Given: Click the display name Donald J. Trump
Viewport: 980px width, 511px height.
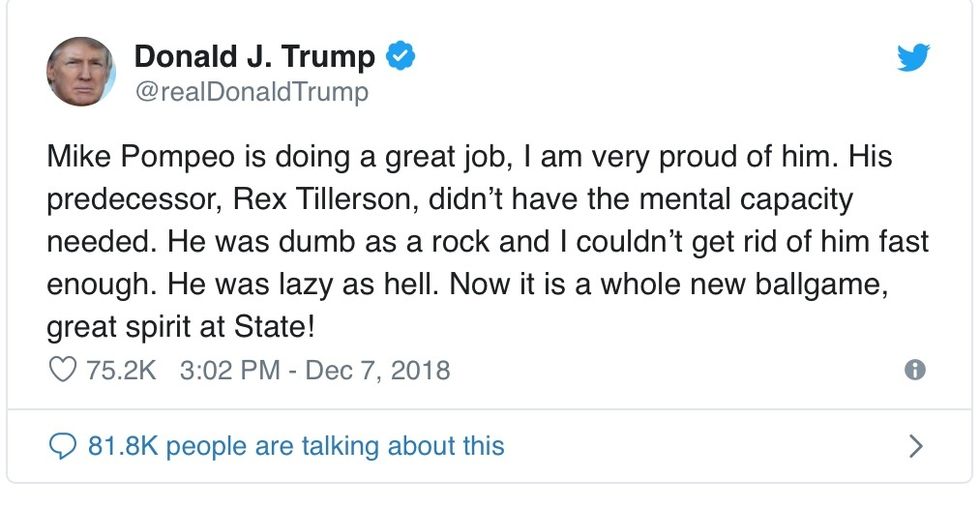Looking at the screenshot, I should tap(254, 58).
